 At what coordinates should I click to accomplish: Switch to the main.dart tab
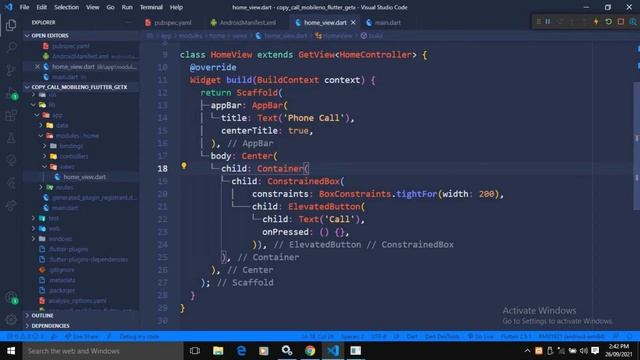pos(383,23)
